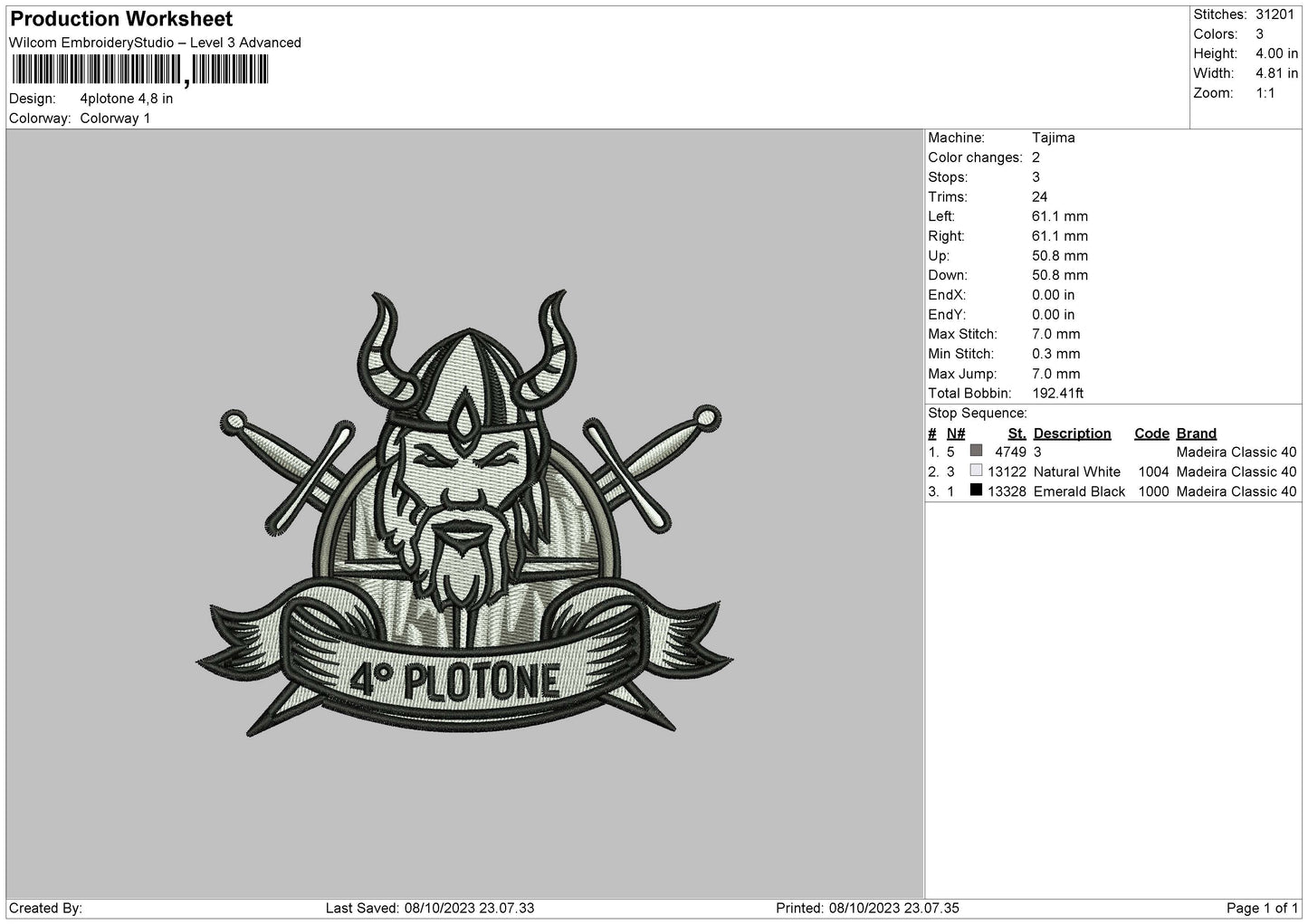This screenshot has width=1308, height=924.
Task: Click the Total Bobbin 192.41ft value
Action: [1057, 394]
